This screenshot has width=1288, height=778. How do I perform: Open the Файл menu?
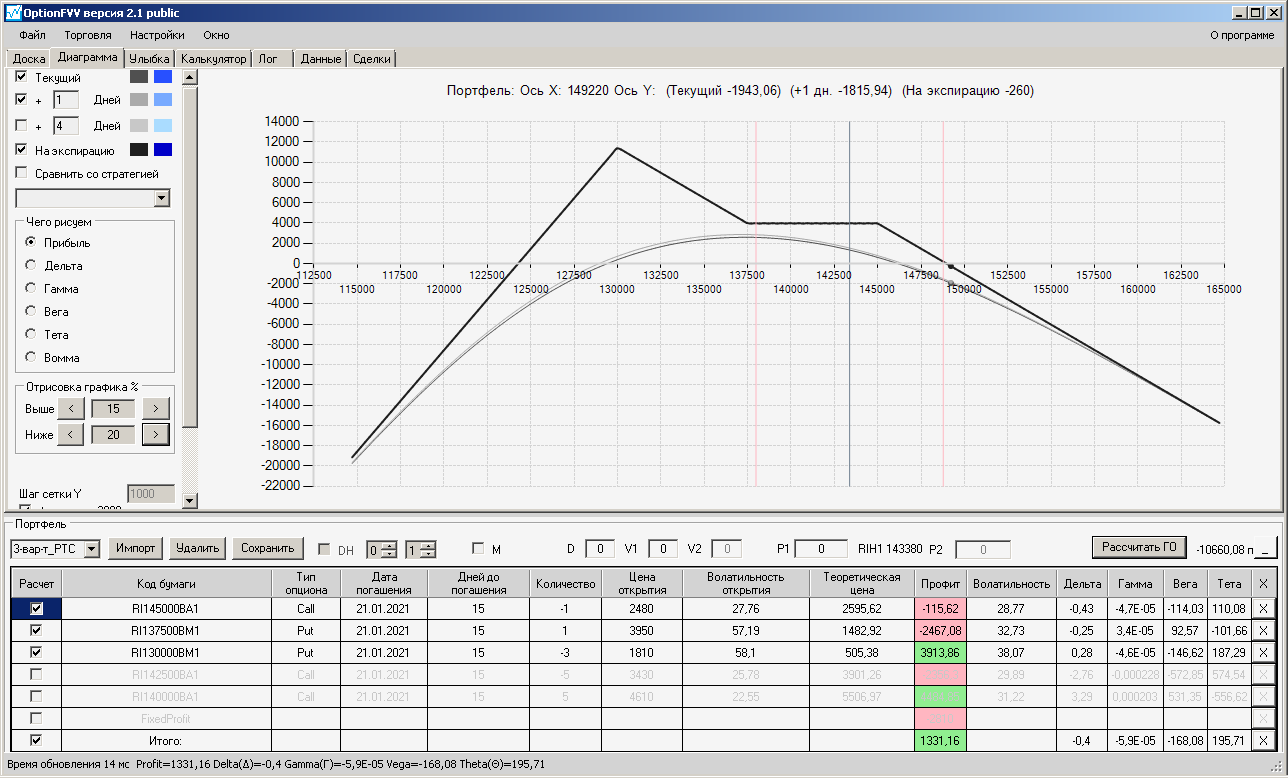click(x=32, y=35)
